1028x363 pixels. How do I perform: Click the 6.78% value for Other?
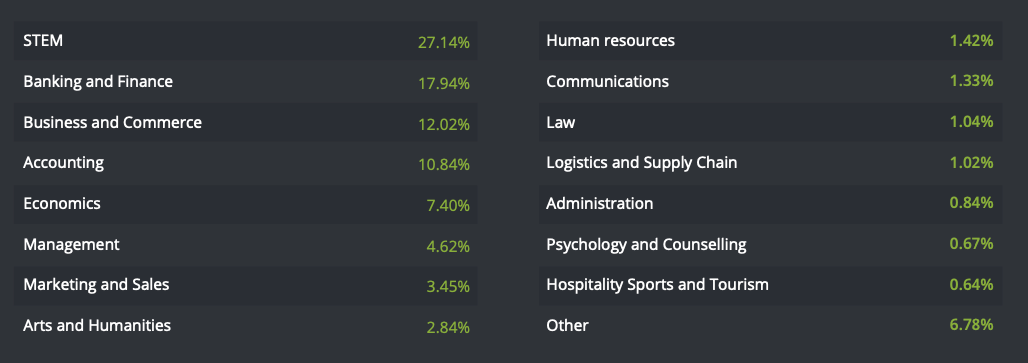(972, 325)
